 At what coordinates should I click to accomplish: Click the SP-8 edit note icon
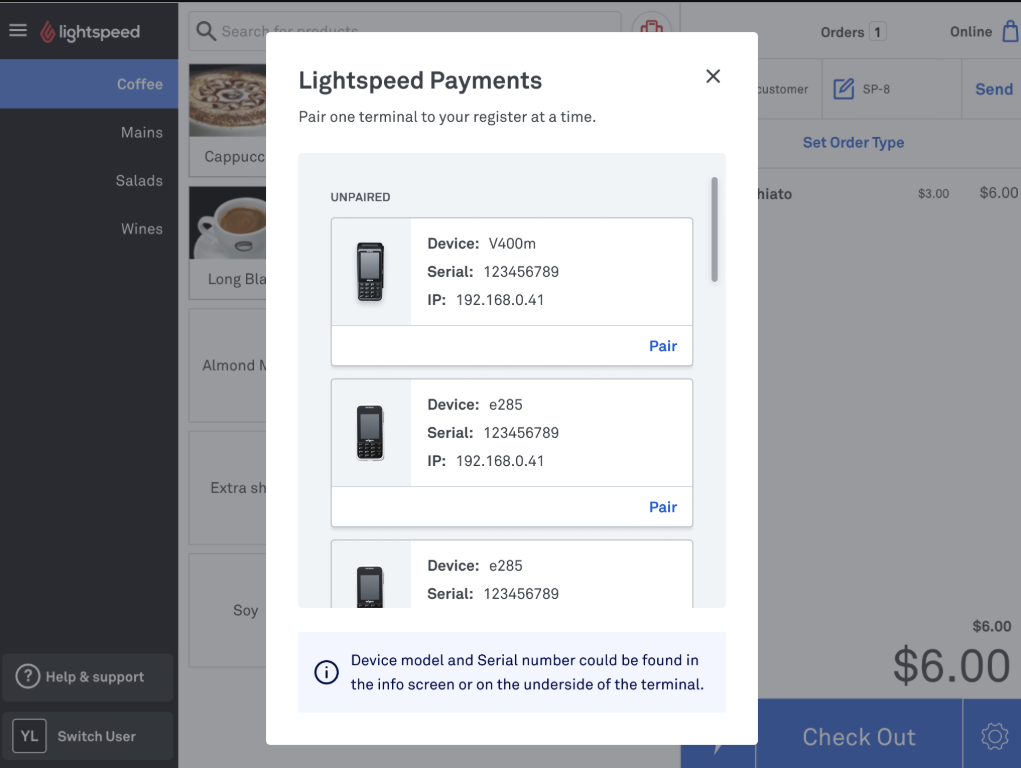pyautogui.click(x=843, y=88)
